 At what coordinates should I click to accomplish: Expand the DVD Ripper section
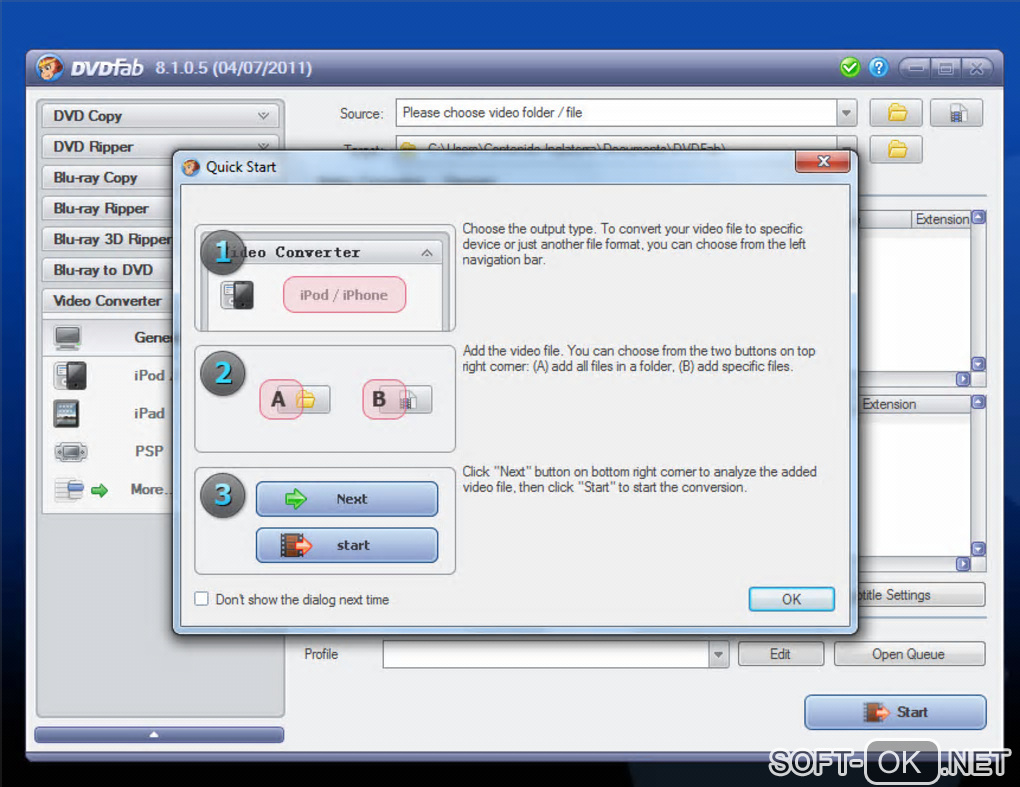point(263,146)
